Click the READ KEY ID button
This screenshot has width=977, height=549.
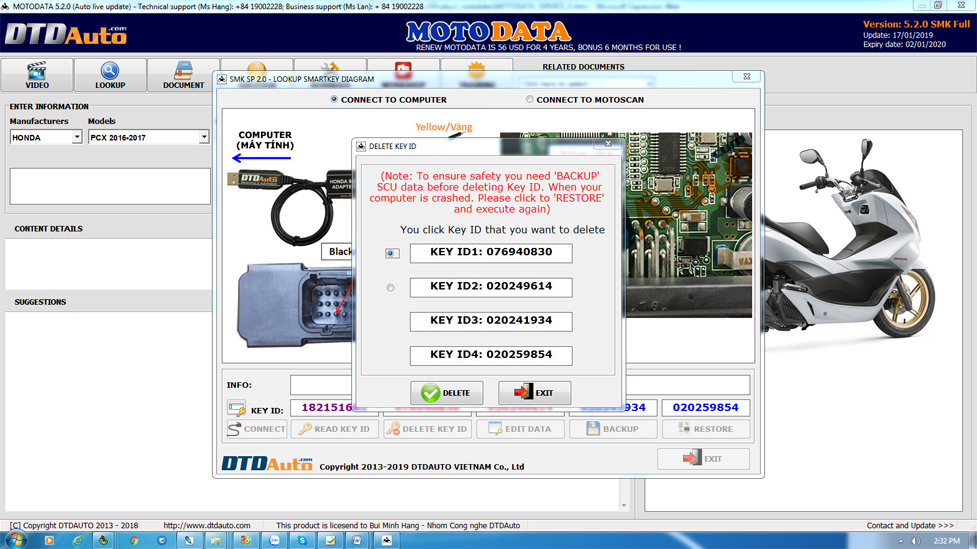point(335,429)
